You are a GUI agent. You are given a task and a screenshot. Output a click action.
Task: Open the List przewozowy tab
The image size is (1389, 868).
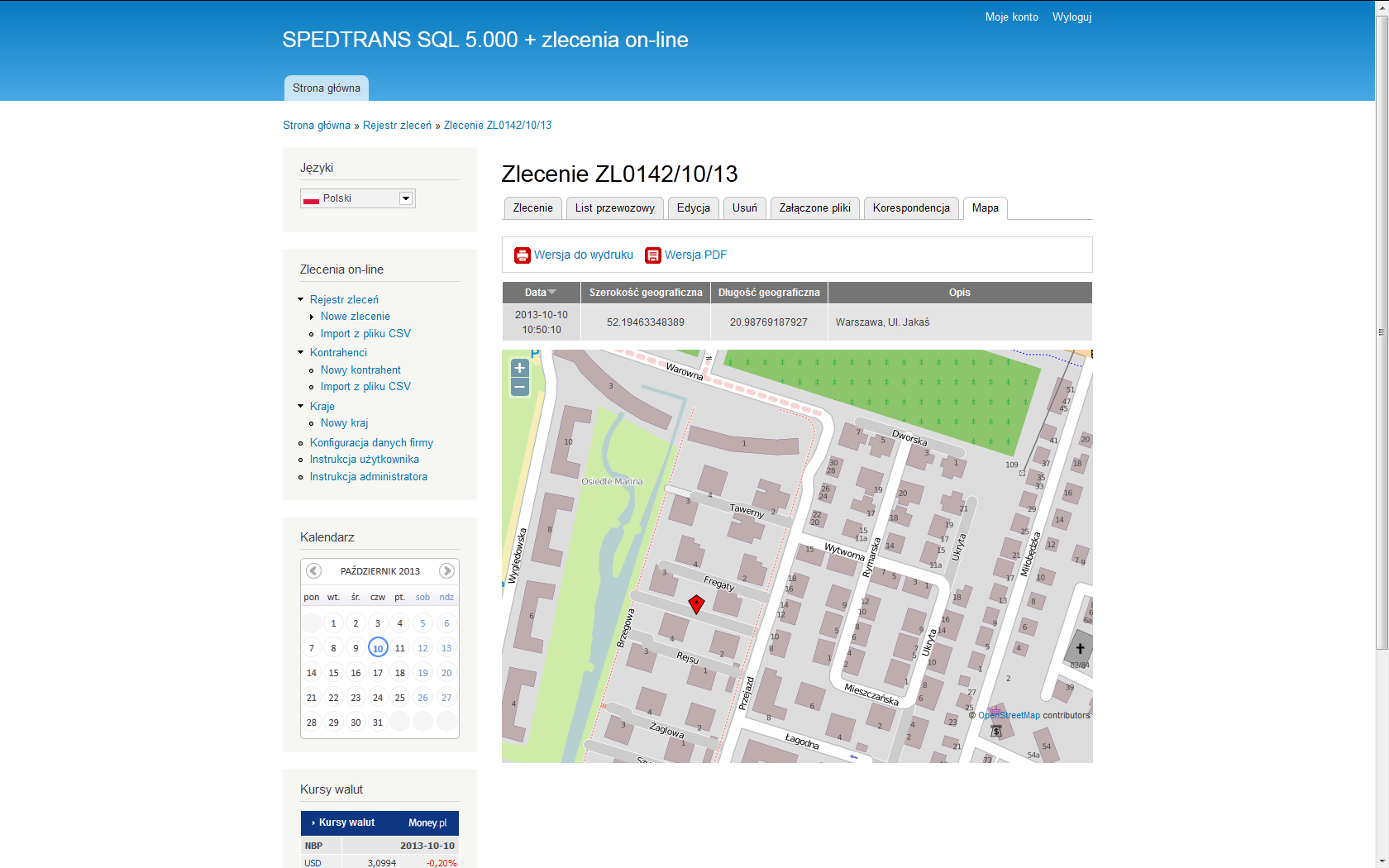click(x=614, y=208)
